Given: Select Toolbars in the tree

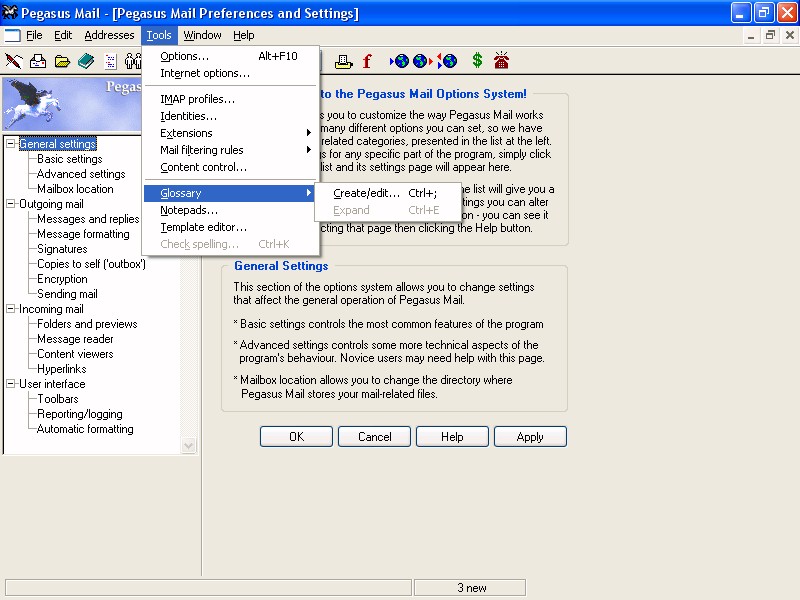Looking at the screenshot, I should [58, 399].
